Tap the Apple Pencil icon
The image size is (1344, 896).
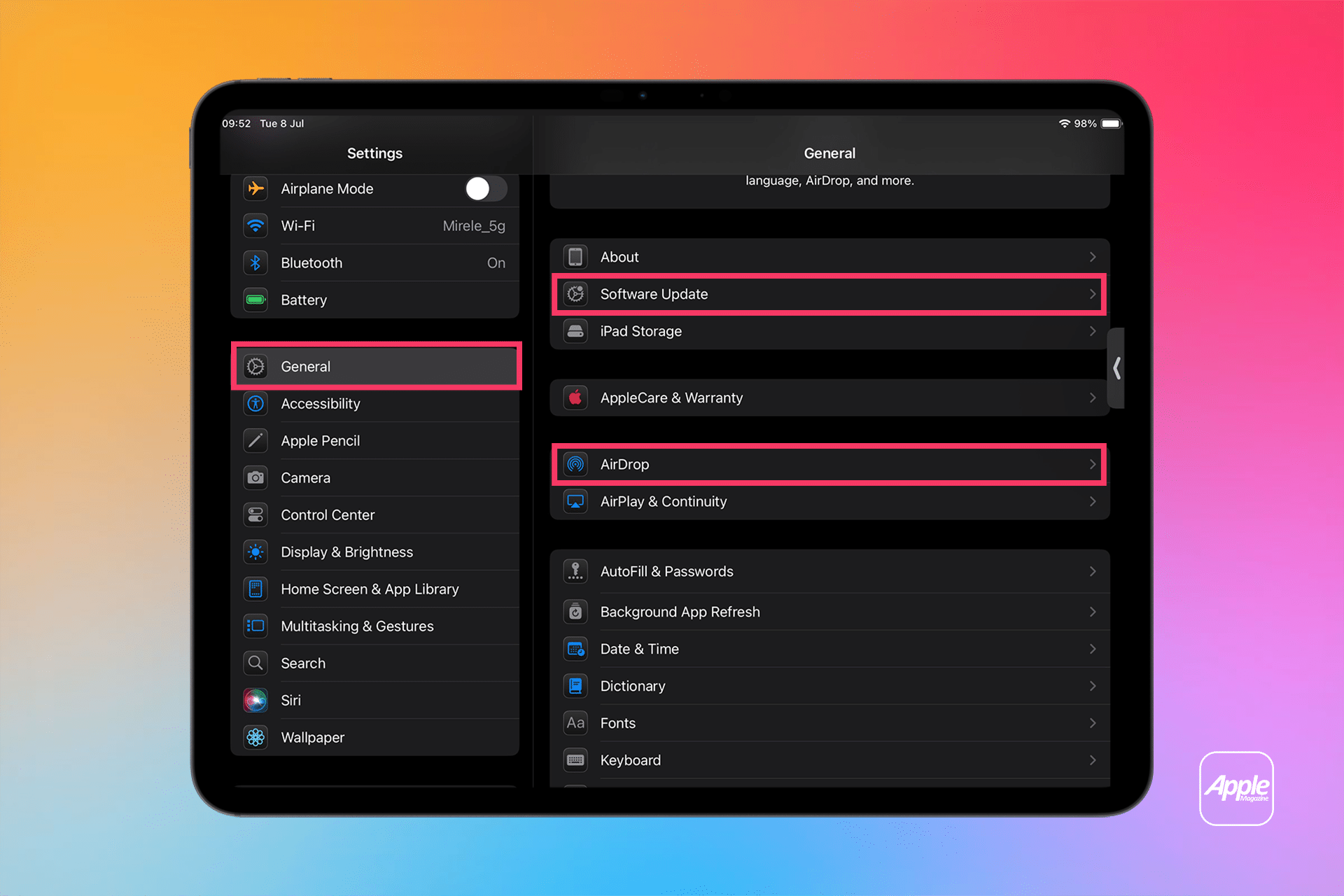255,440
